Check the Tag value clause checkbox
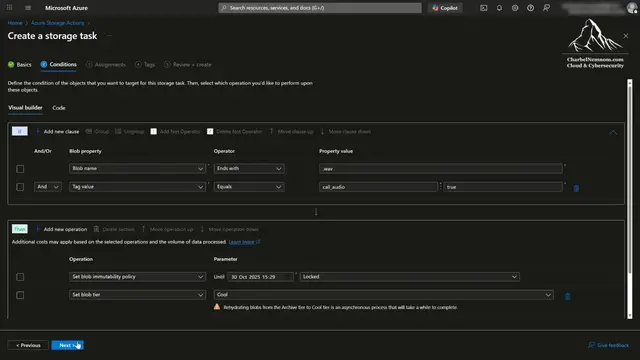Image resolution: width=640 pixels, height=360 pixels. pos(20,187)
